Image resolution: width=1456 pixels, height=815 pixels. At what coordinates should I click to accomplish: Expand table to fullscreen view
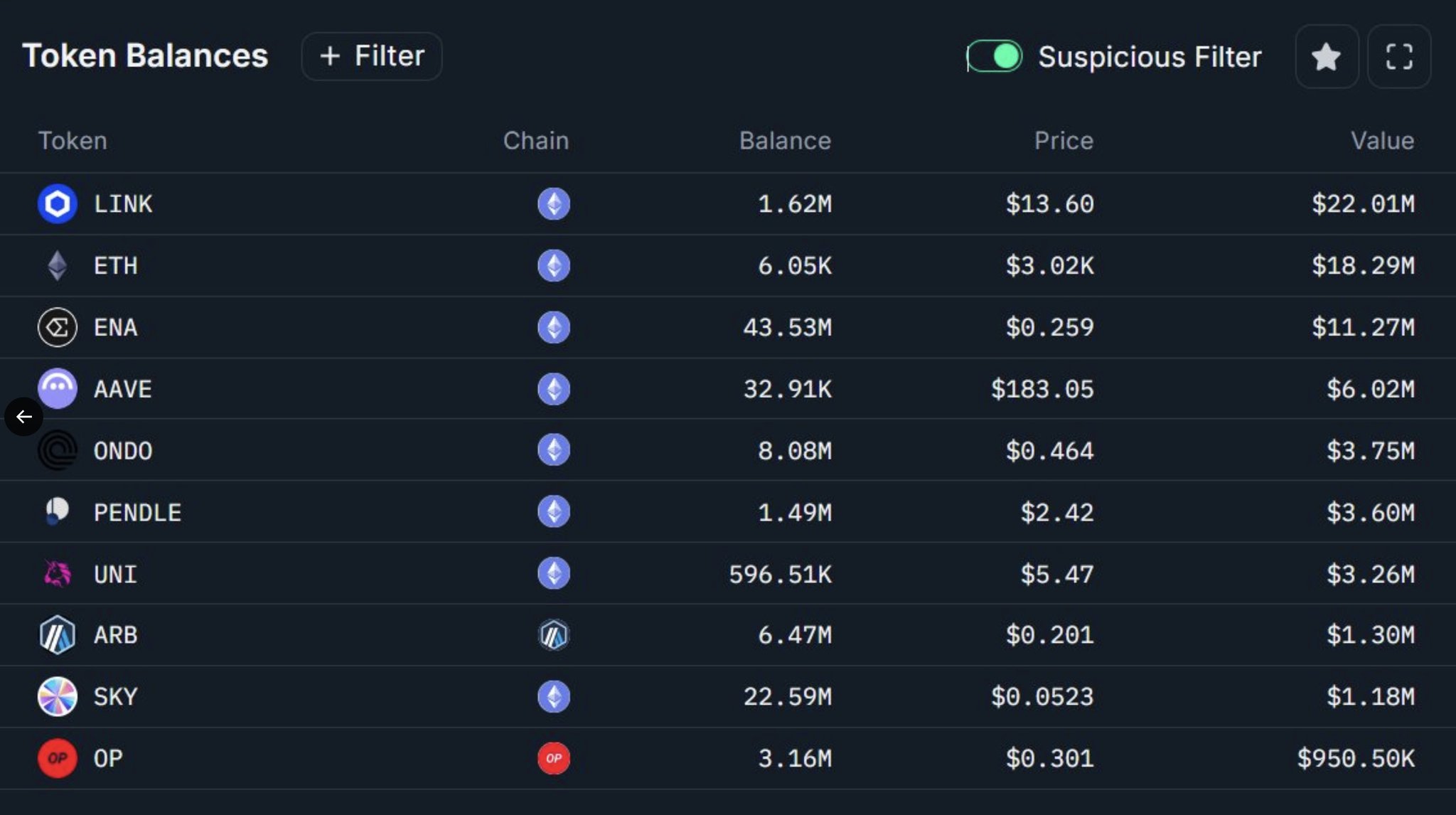coord(1399,57)
